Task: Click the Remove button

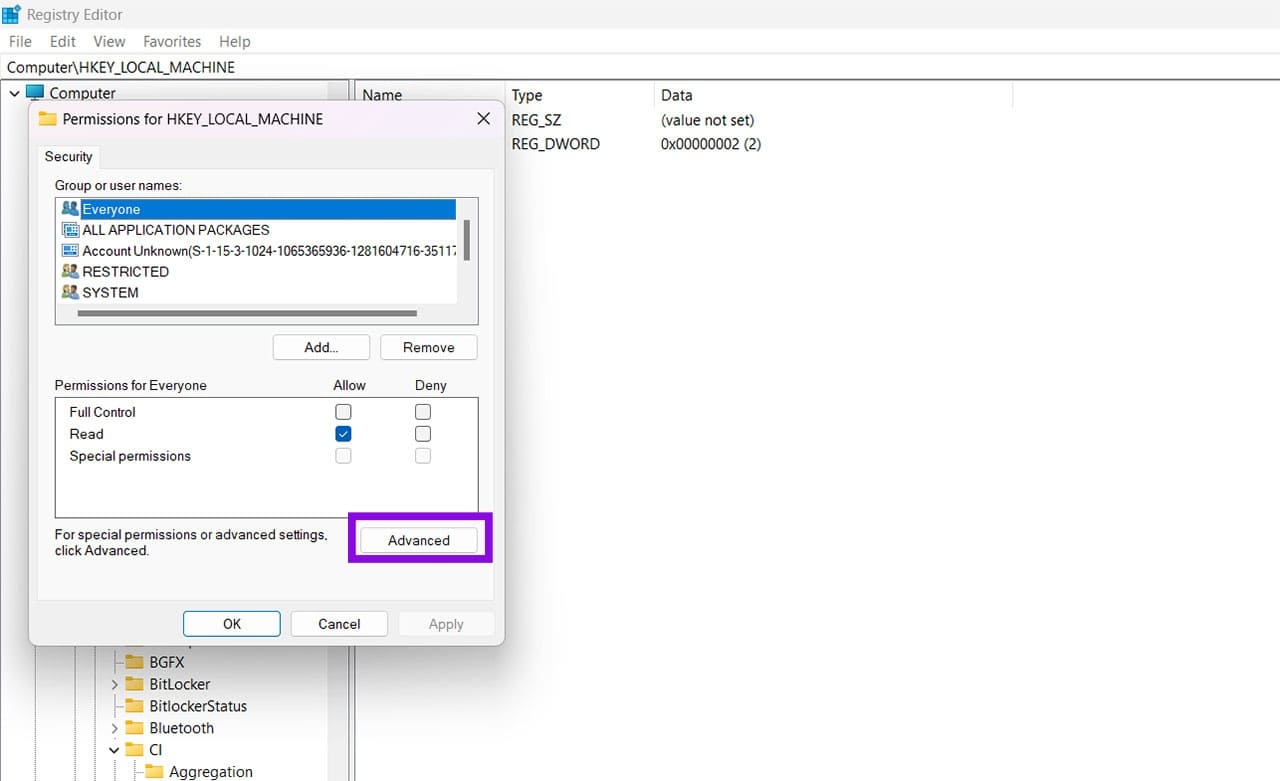Action: (x=429, y=347)
